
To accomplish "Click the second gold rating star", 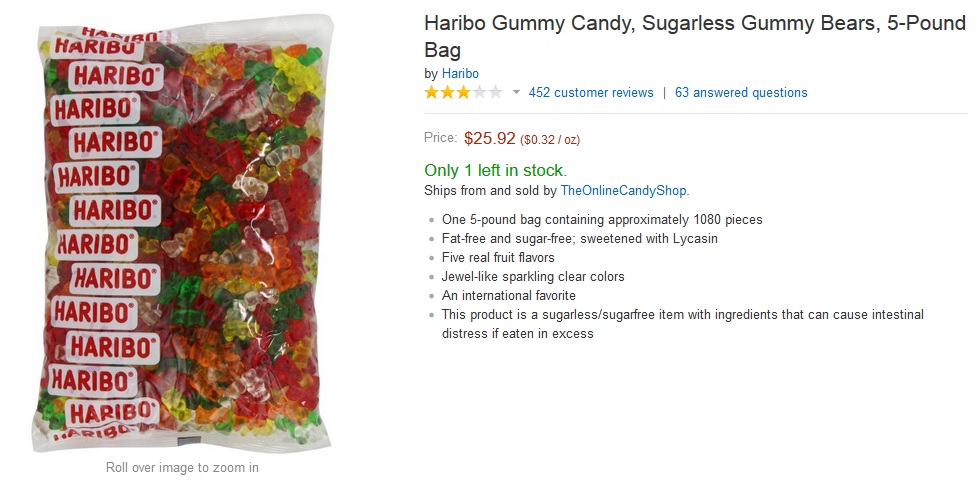I will [x=448, y=92].
